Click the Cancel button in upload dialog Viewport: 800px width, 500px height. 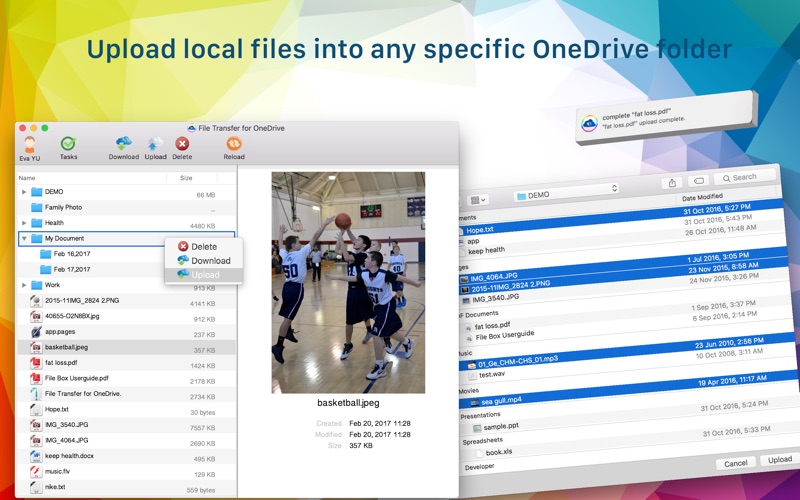click(x=735, y=463)
